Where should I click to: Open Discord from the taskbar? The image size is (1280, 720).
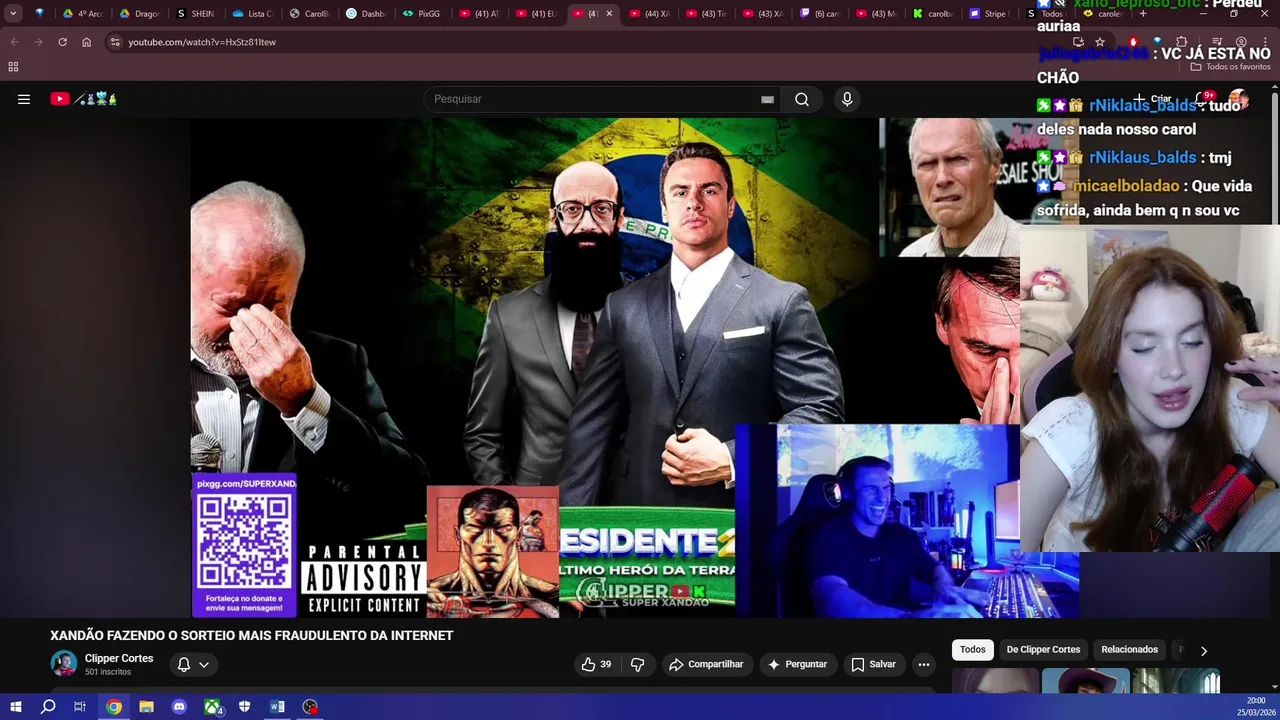[179, 707]
